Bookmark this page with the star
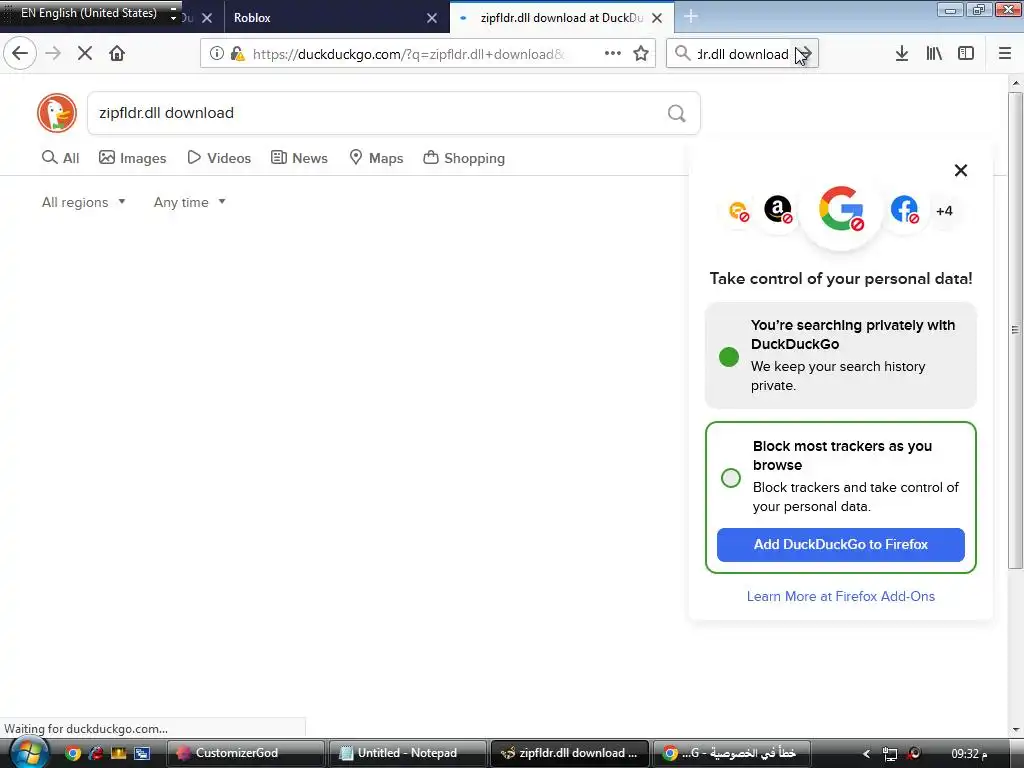Screen dimensions: 1024x768 (x=641, y=54)
